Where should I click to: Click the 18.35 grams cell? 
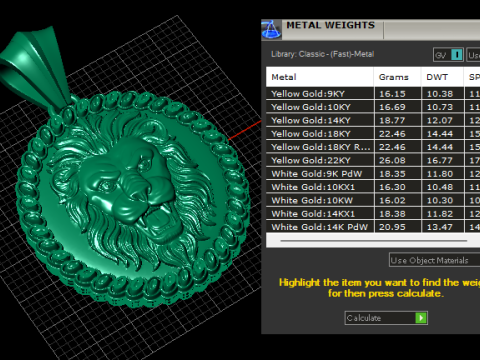click(x=397, y=174)
